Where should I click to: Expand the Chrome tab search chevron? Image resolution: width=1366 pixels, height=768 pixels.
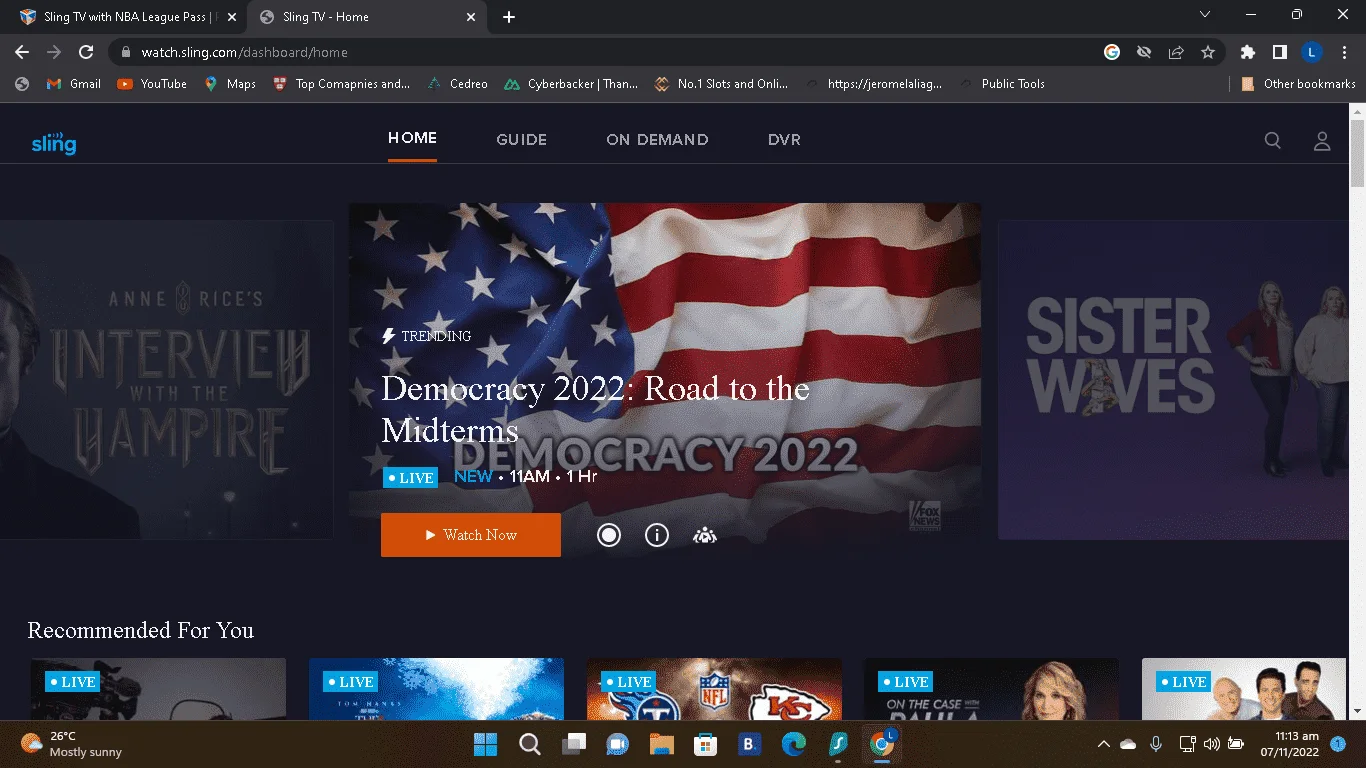coord(1205,14)
